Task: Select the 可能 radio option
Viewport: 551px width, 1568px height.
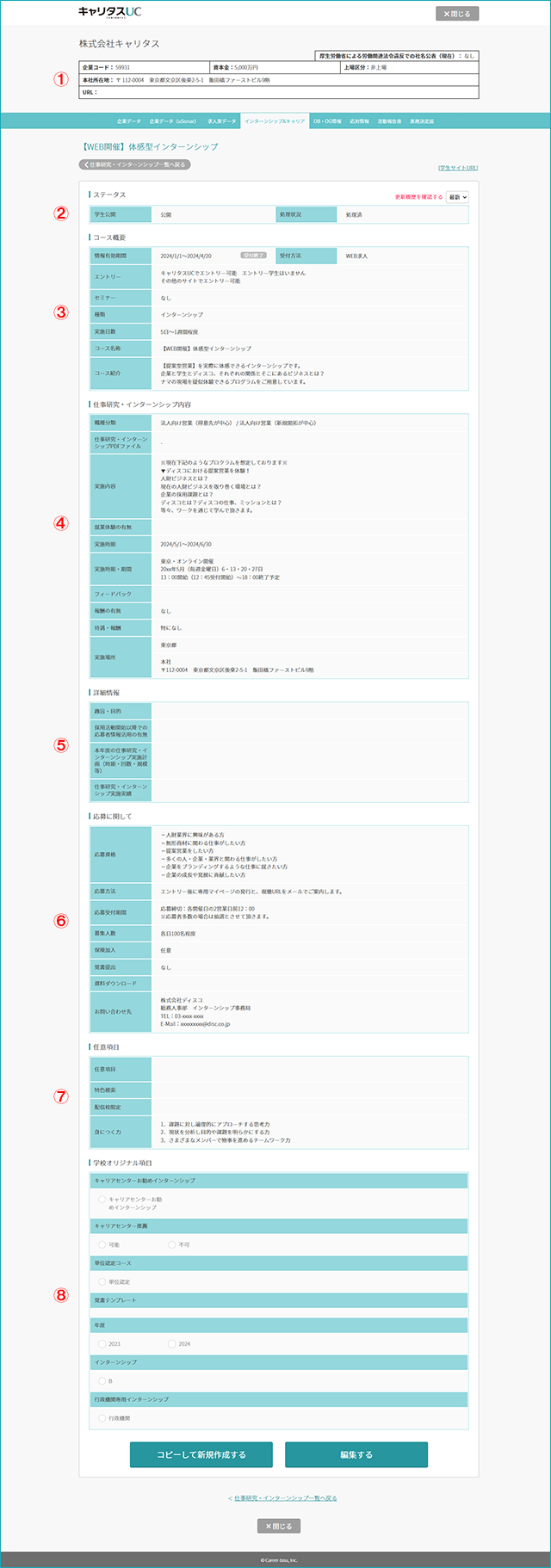Action: tap(102, 1244)
